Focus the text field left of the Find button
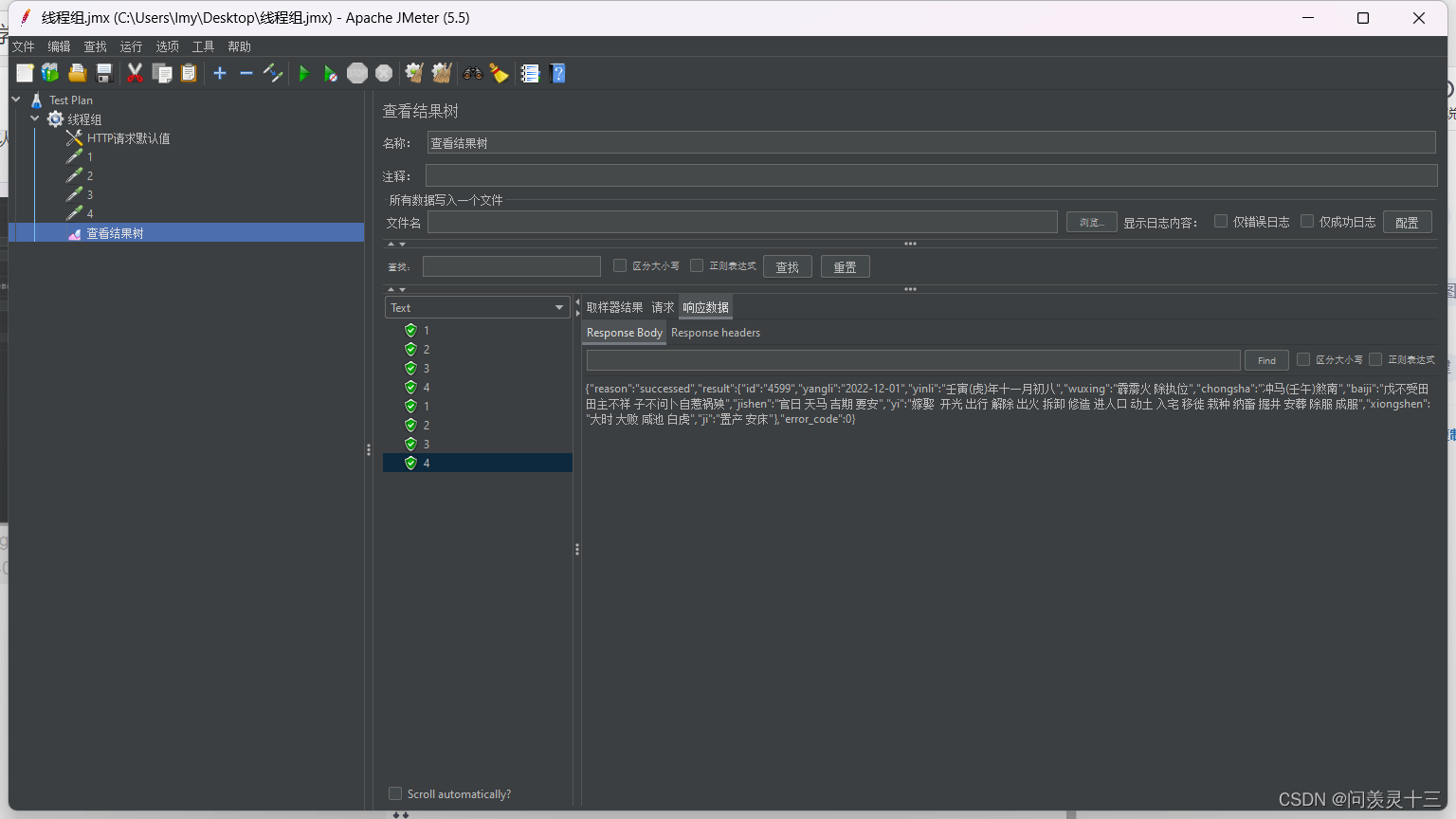 click(x=913, y=360)
